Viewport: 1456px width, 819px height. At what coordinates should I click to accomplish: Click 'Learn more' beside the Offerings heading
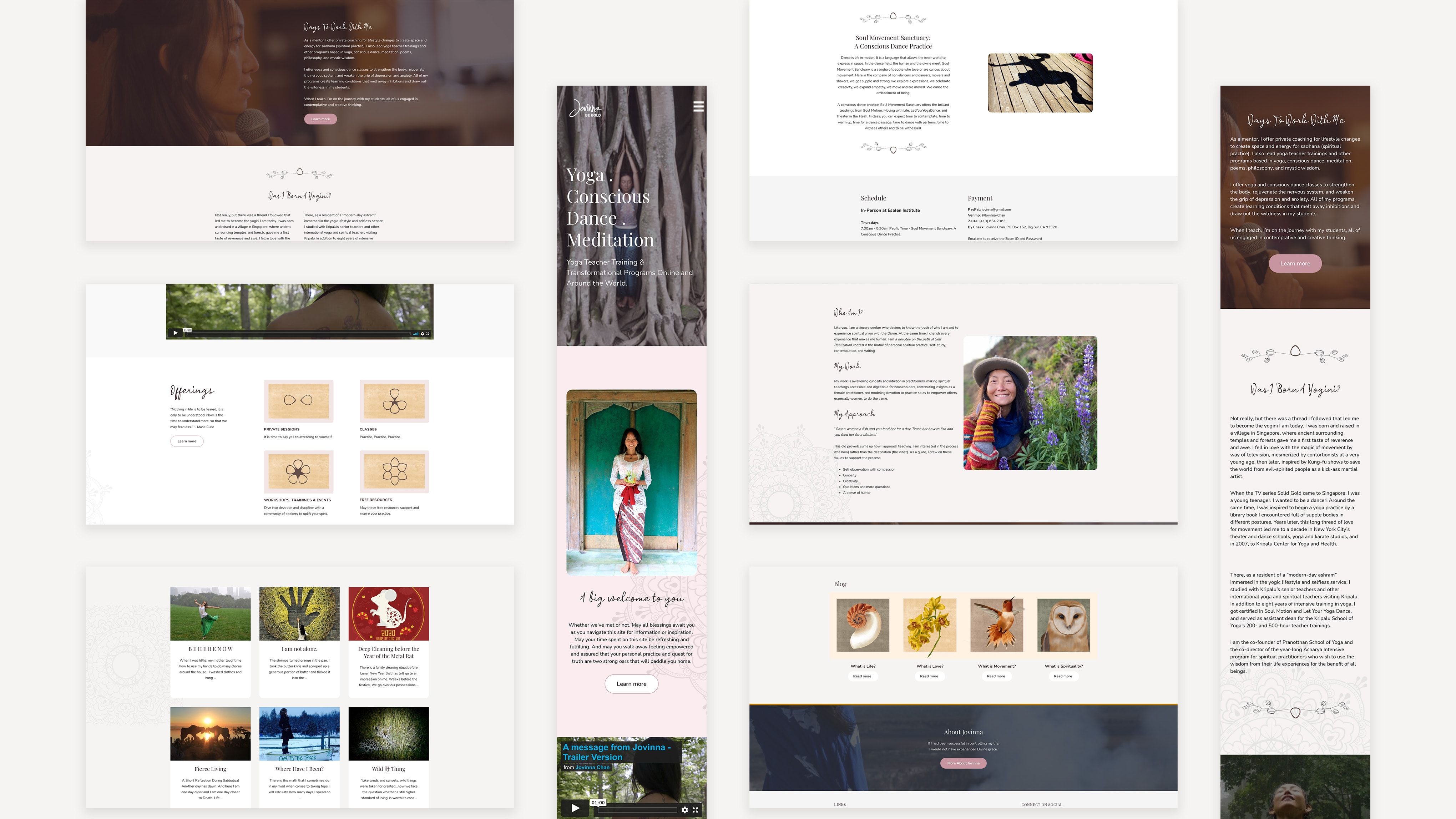187,441
